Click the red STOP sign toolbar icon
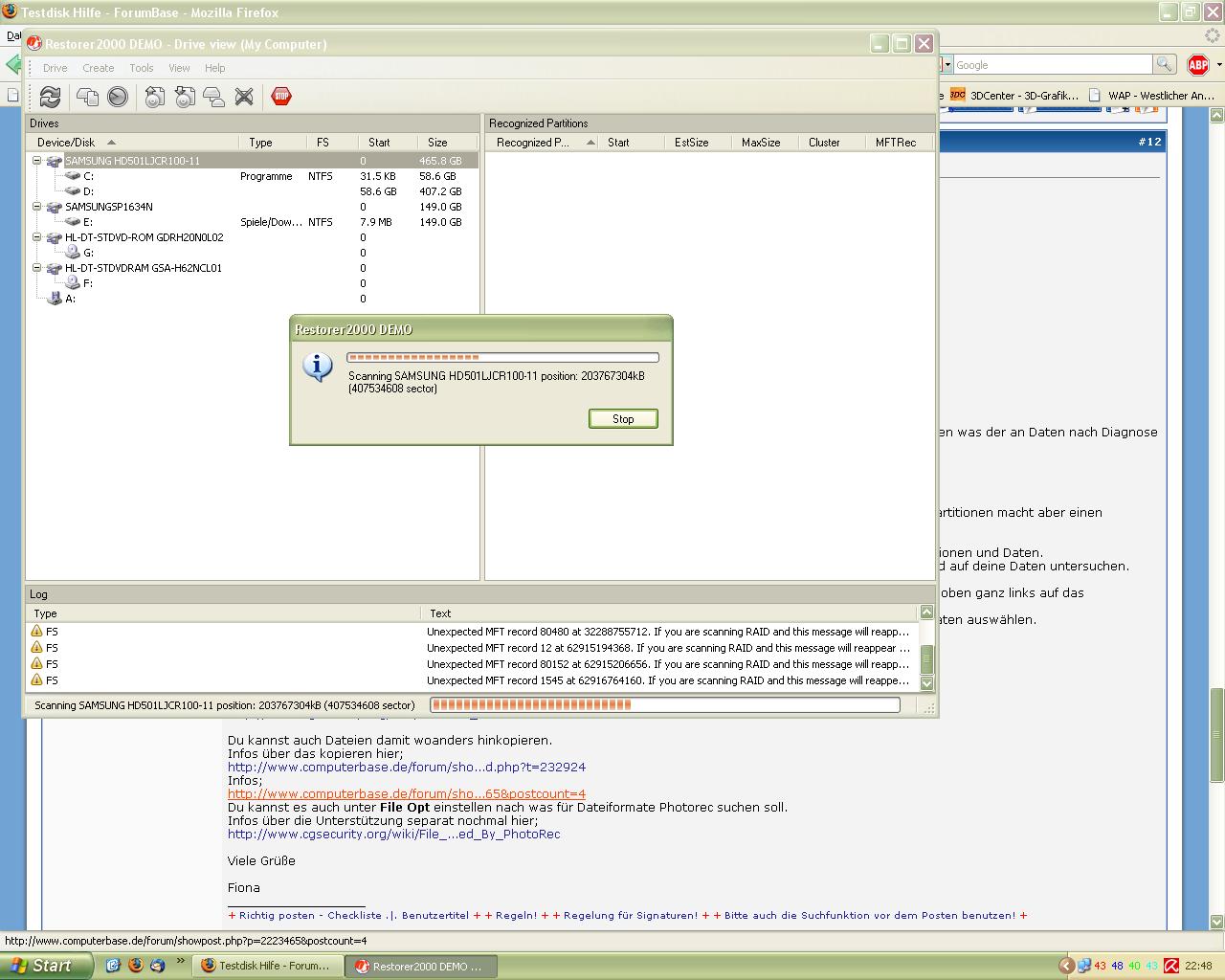 point(281,97)
